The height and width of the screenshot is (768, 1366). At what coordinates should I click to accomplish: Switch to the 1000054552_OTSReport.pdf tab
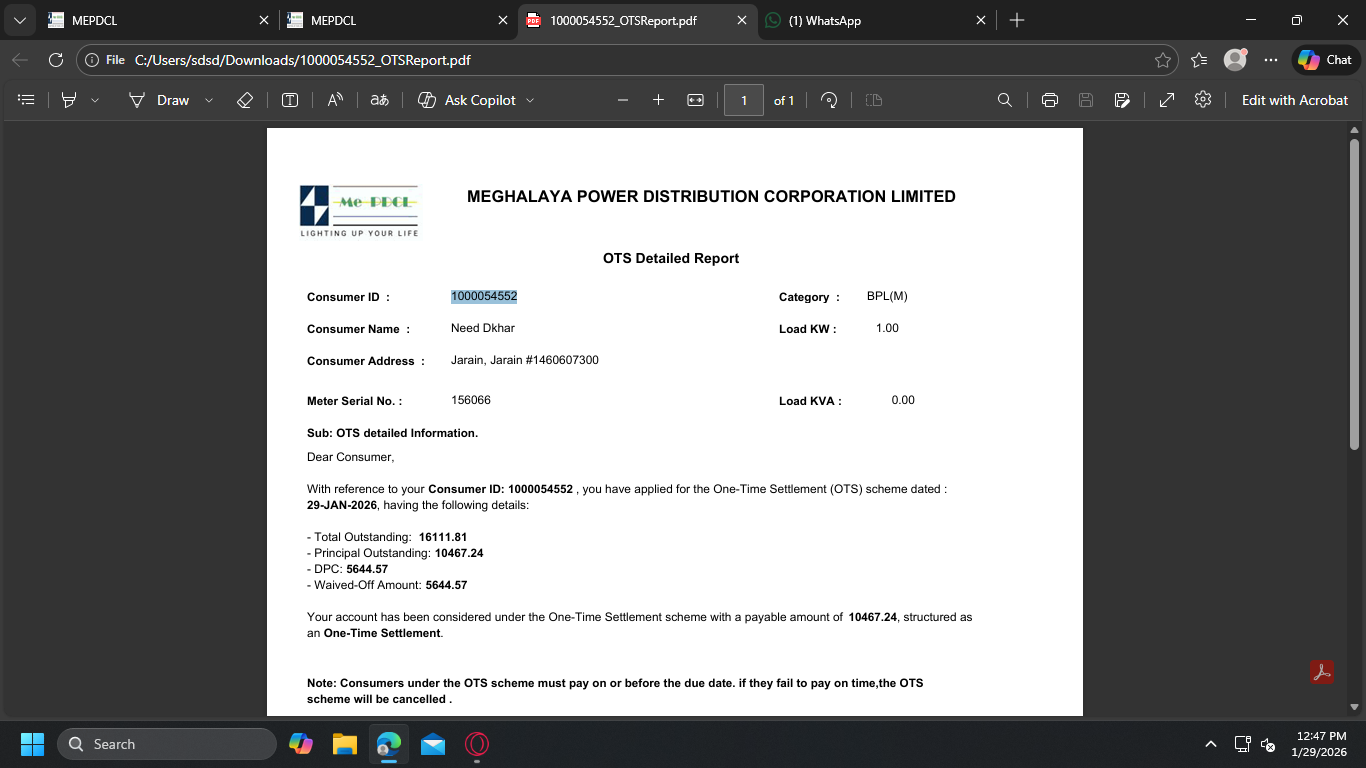point(636,20)
